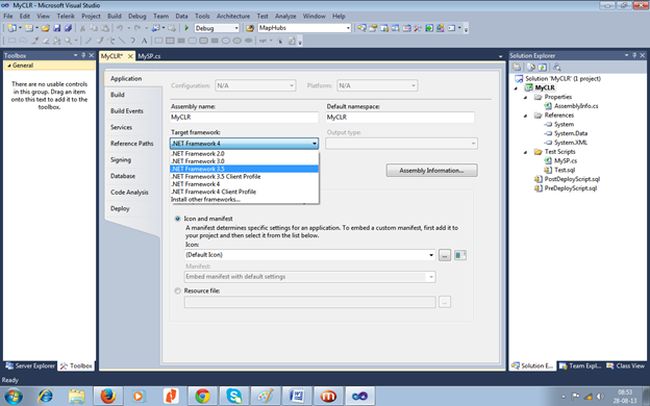The width and height of the screenshot is (650, 406).
Task: Choose .NET Framework 2.0 from the list
Action: click(244, 153)
